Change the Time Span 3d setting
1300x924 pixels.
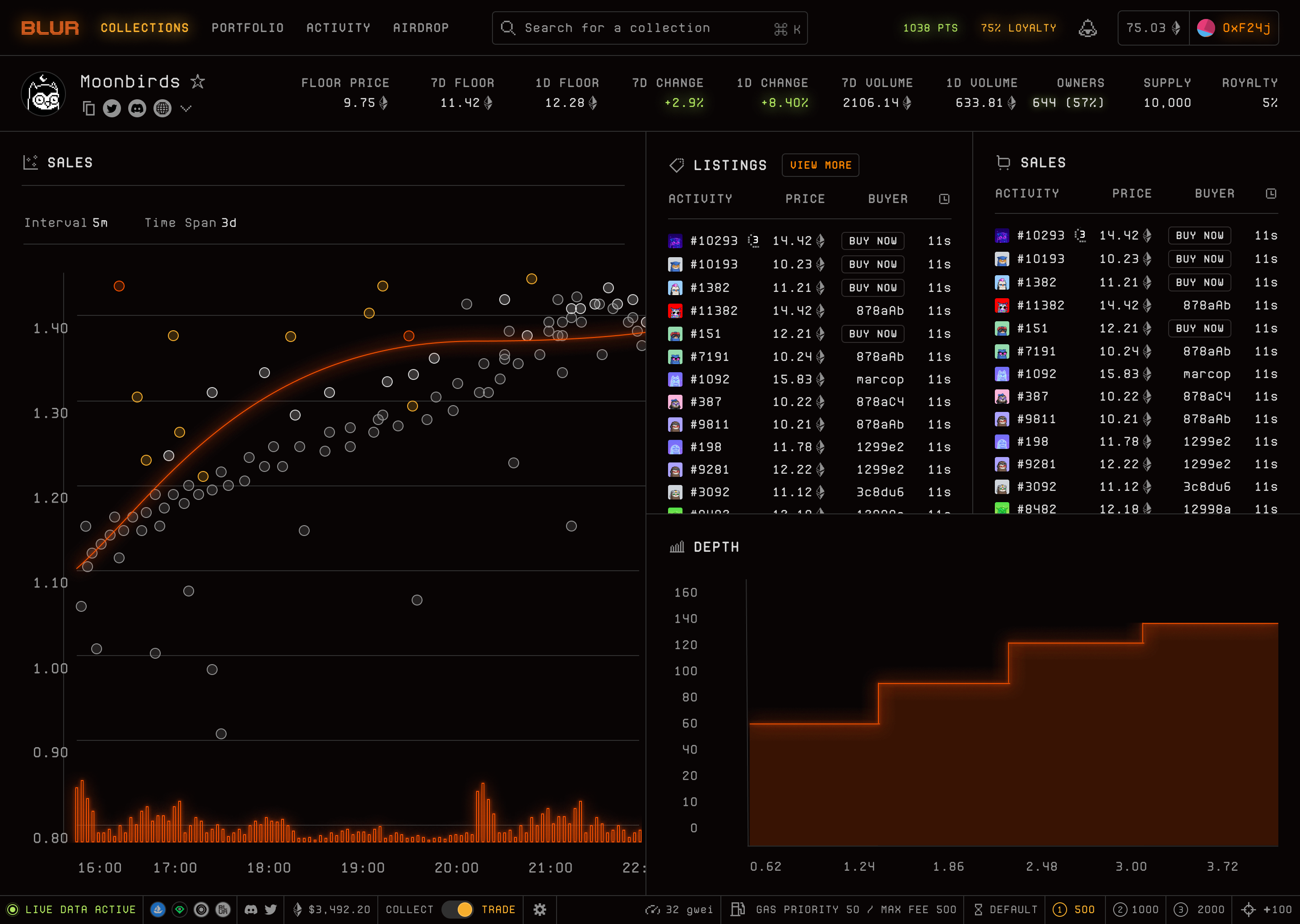pos(190,222)
